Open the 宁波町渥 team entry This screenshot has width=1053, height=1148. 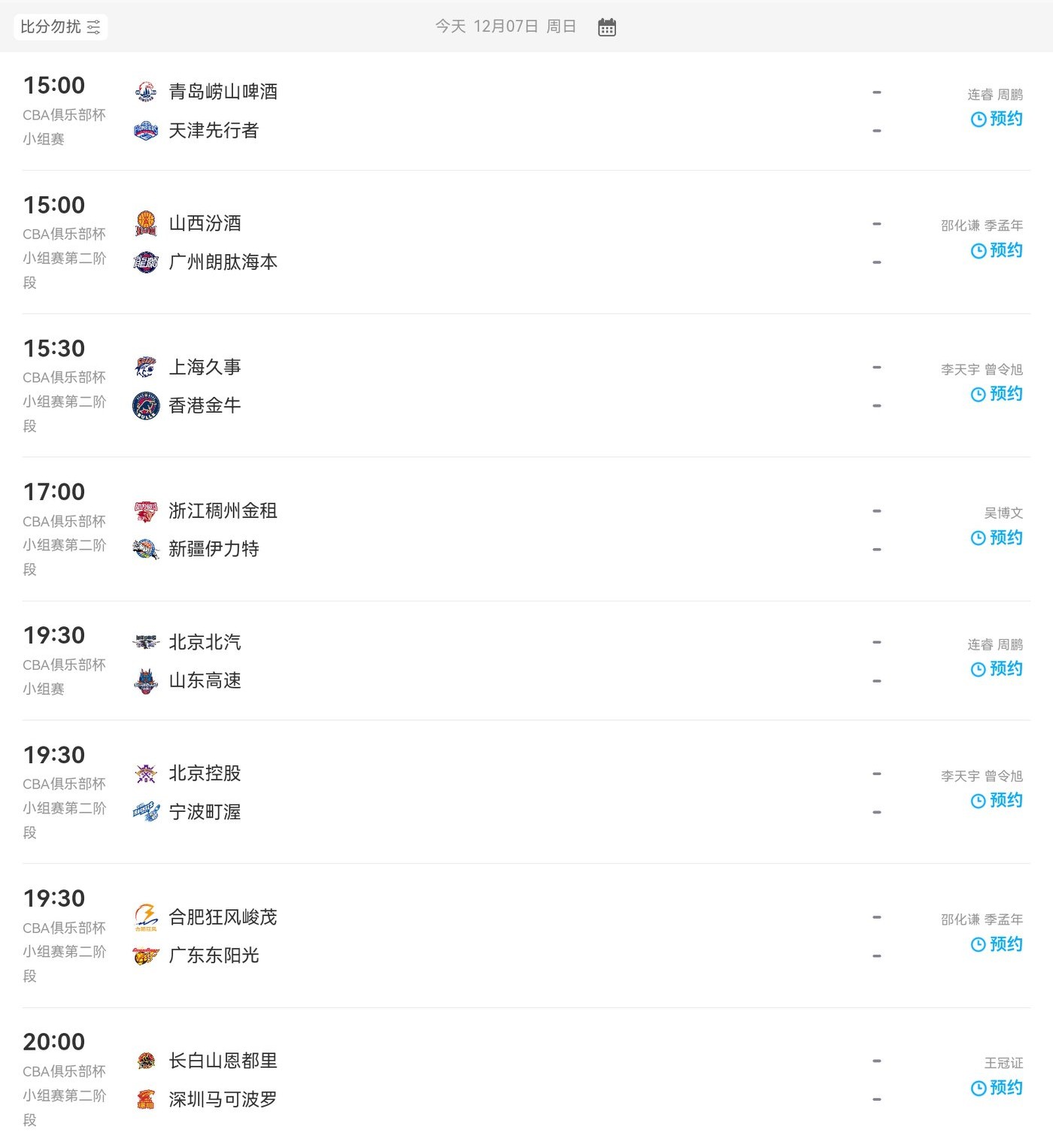[x=205, y=812]
